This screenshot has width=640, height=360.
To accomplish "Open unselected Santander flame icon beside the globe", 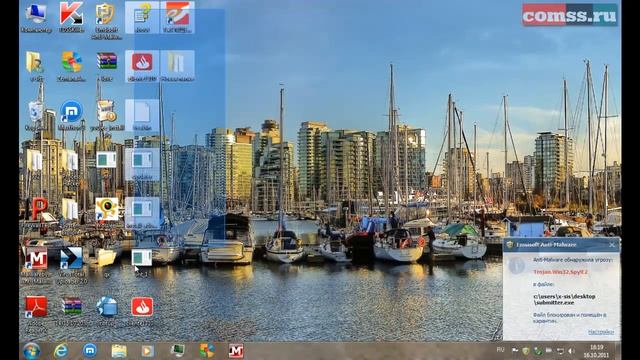I will [x=142, y=307].
